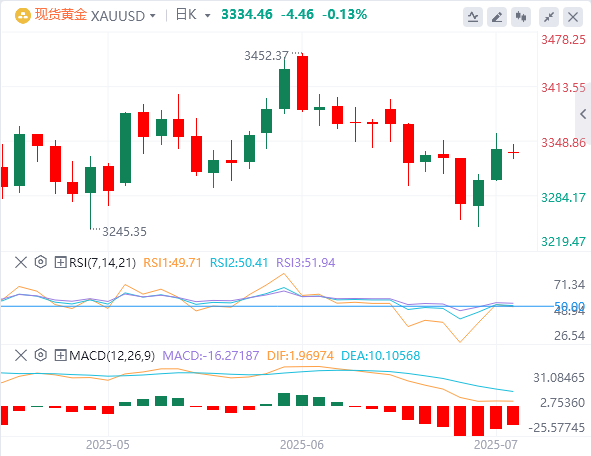Remove the MACD indicator panel
Viewport: 591px width, 456px height.
21,355
